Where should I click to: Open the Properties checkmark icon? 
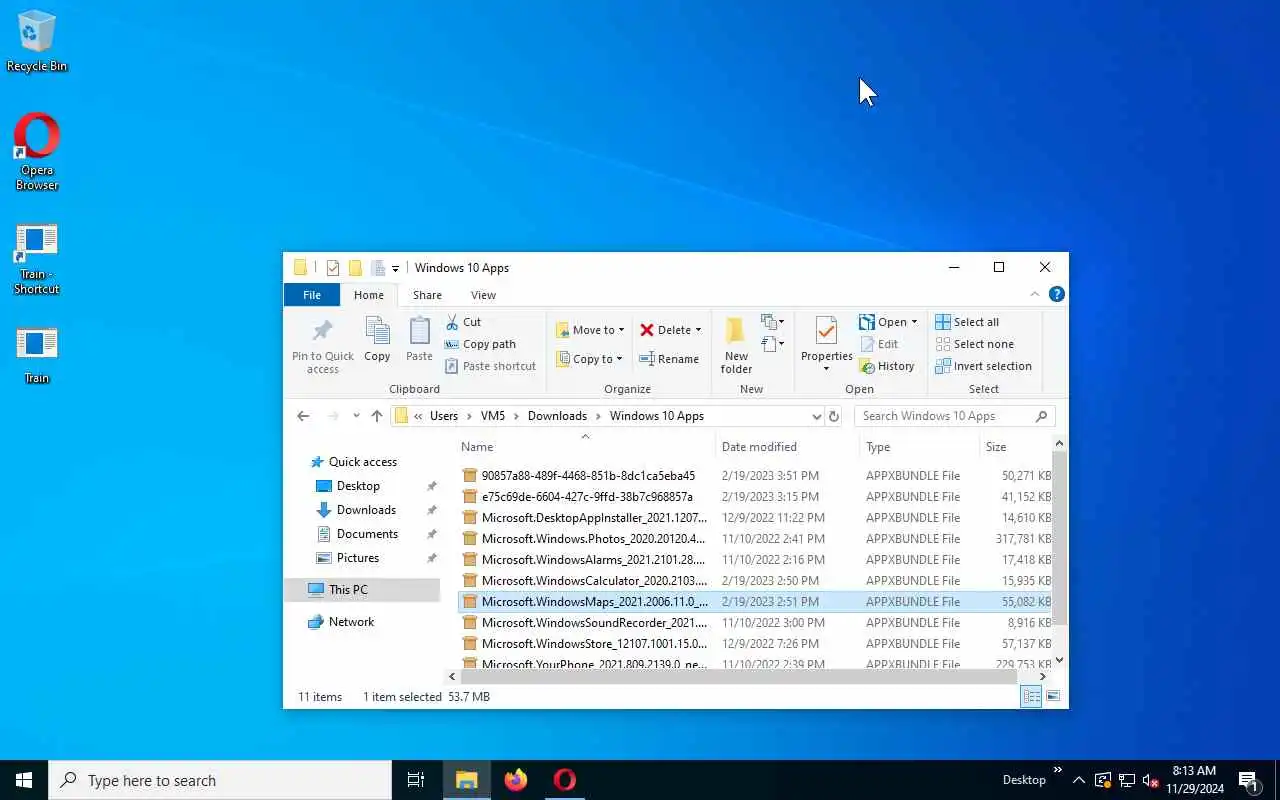(826, 331)
